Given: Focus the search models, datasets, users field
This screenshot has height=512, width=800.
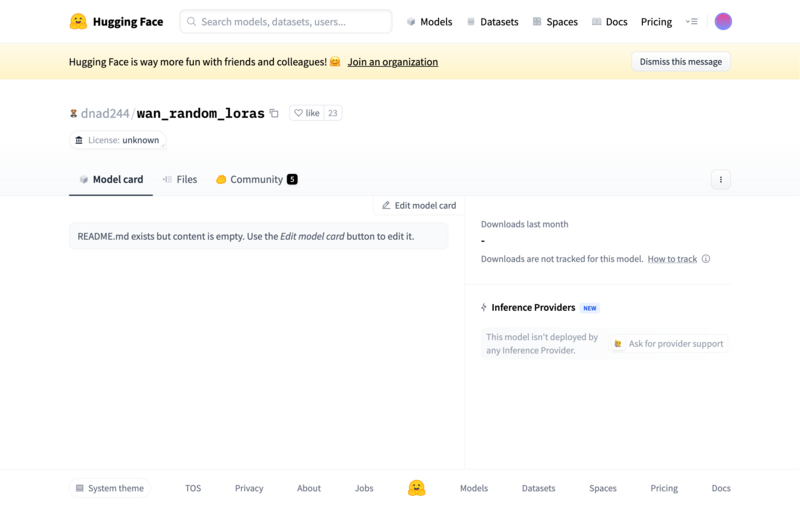Looking at the screenshot, I should 286,21.
